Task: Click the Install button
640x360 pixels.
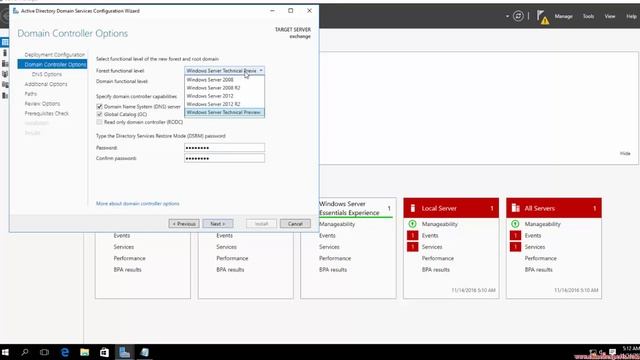Action: coord(261,224)
